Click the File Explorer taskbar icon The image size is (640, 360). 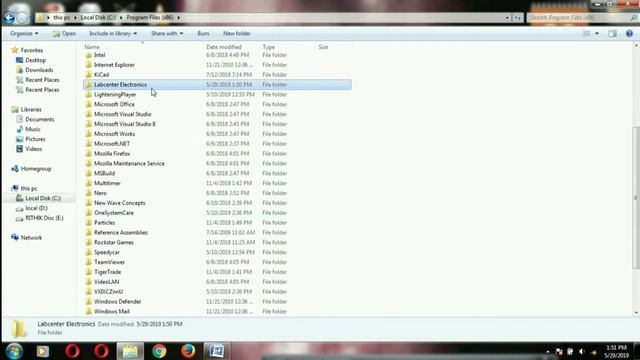130,351
